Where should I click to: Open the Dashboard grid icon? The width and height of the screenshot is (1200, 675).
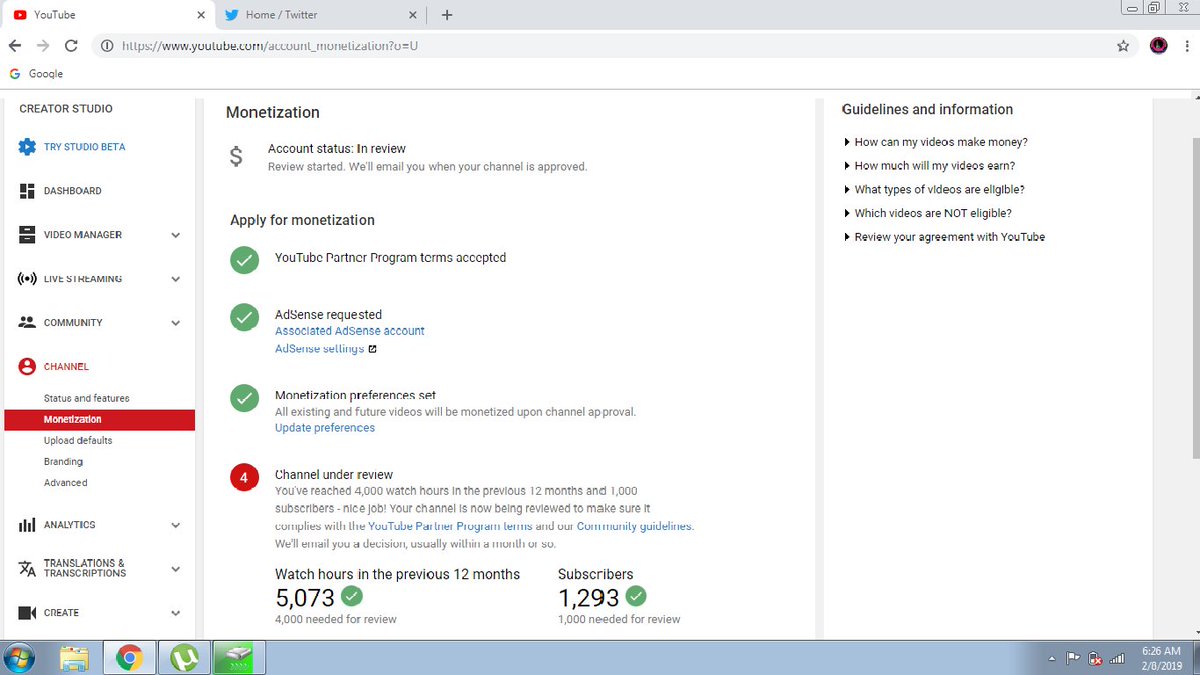pyautogui.click(x=28, y=191)
